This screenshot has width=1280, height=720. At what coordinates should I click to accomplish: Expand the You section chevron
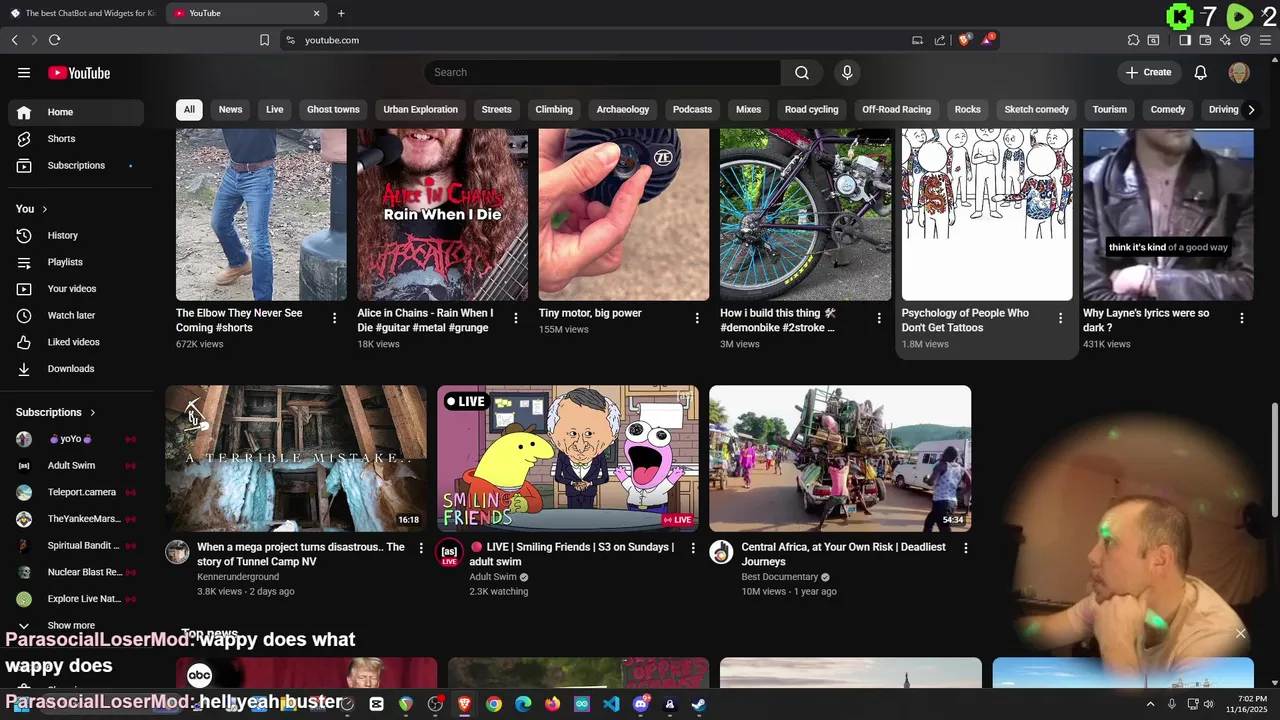click(46, 209)
